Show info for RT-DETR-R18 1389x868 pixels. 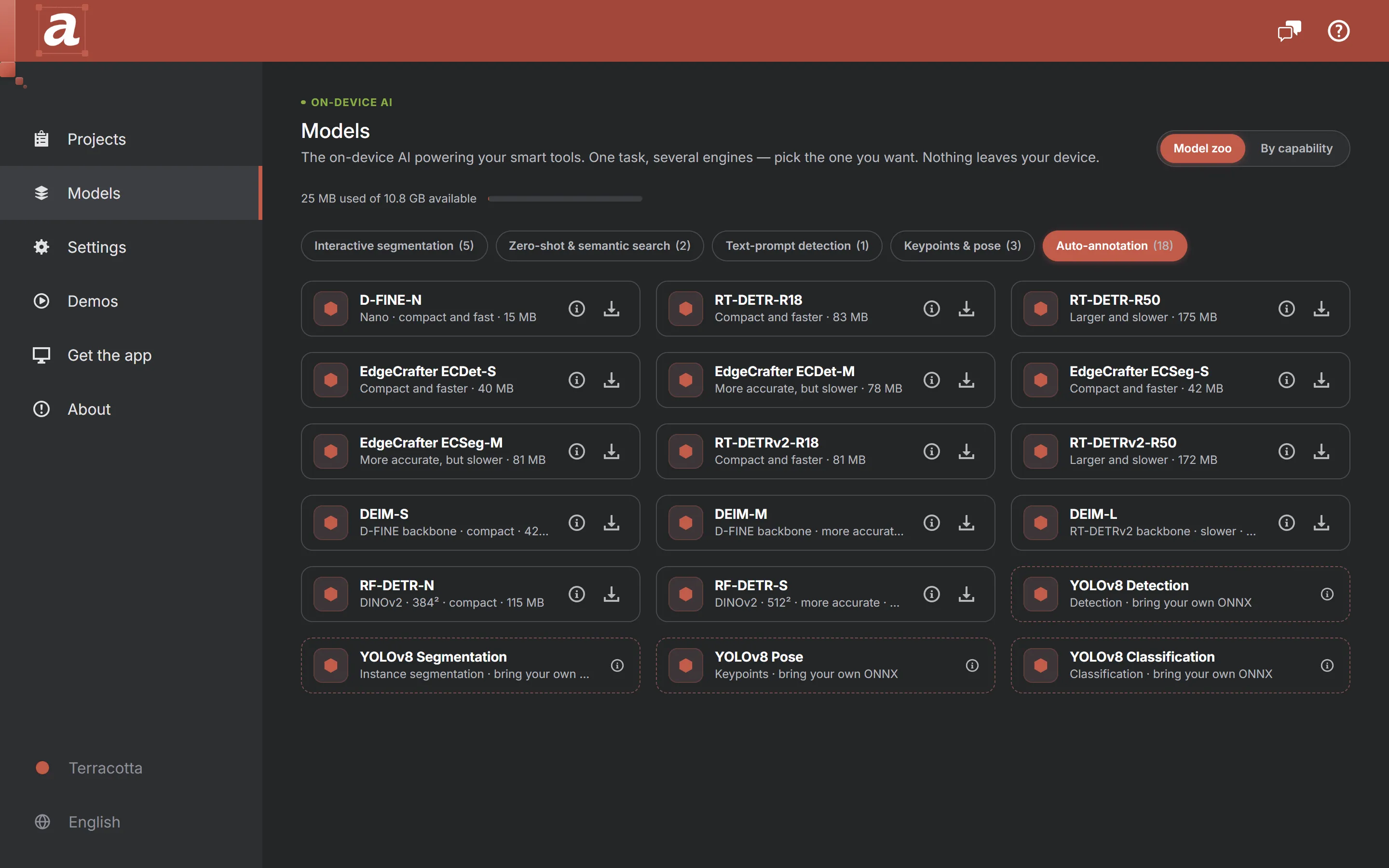pos(931,309)
